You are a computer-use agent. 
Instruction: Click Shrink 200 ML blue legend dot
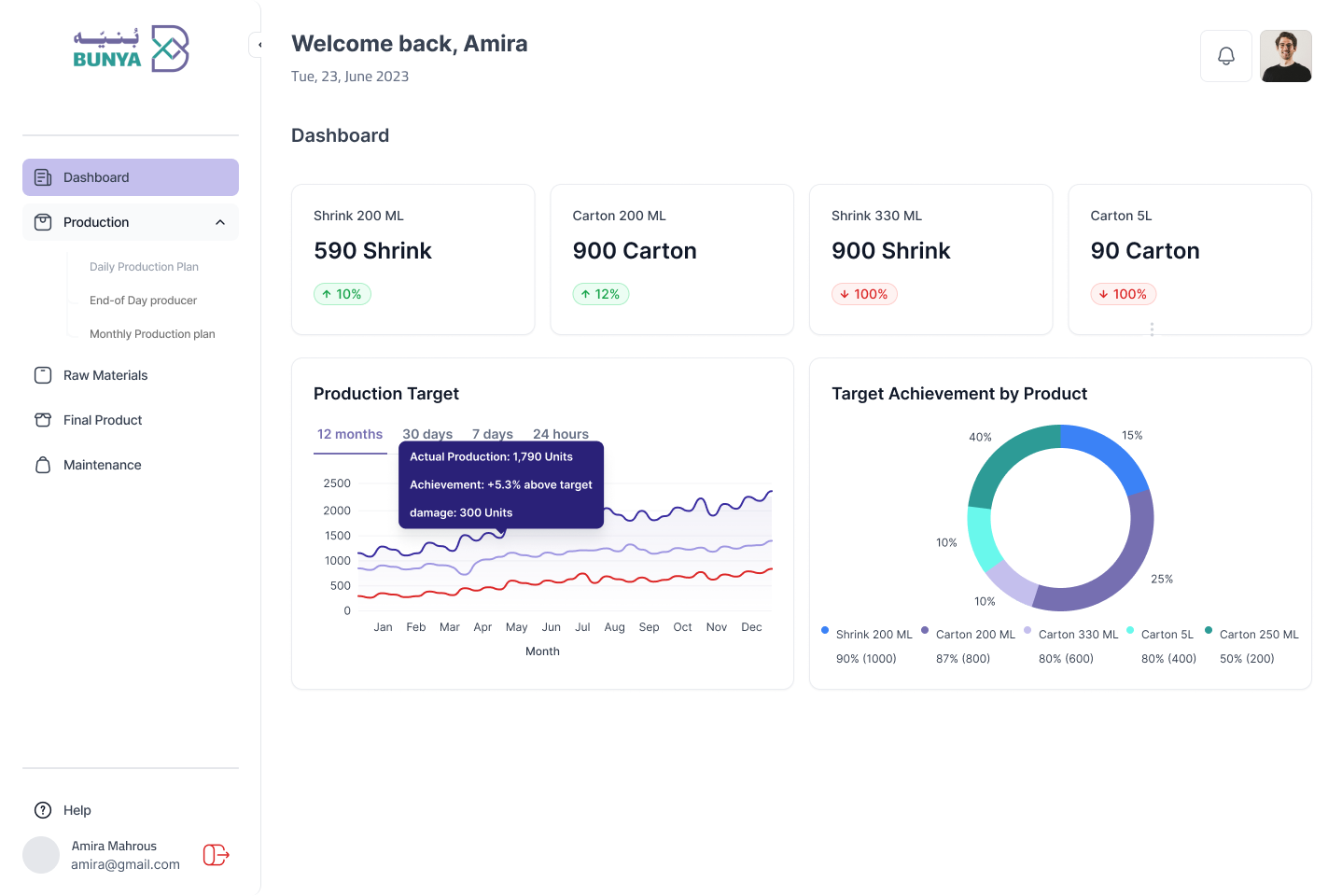[825, 630]
